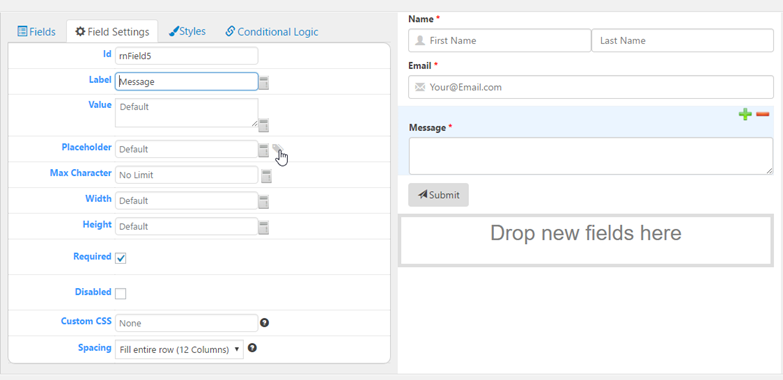
Task: Switch to the Fields tab
Action: 36,32
